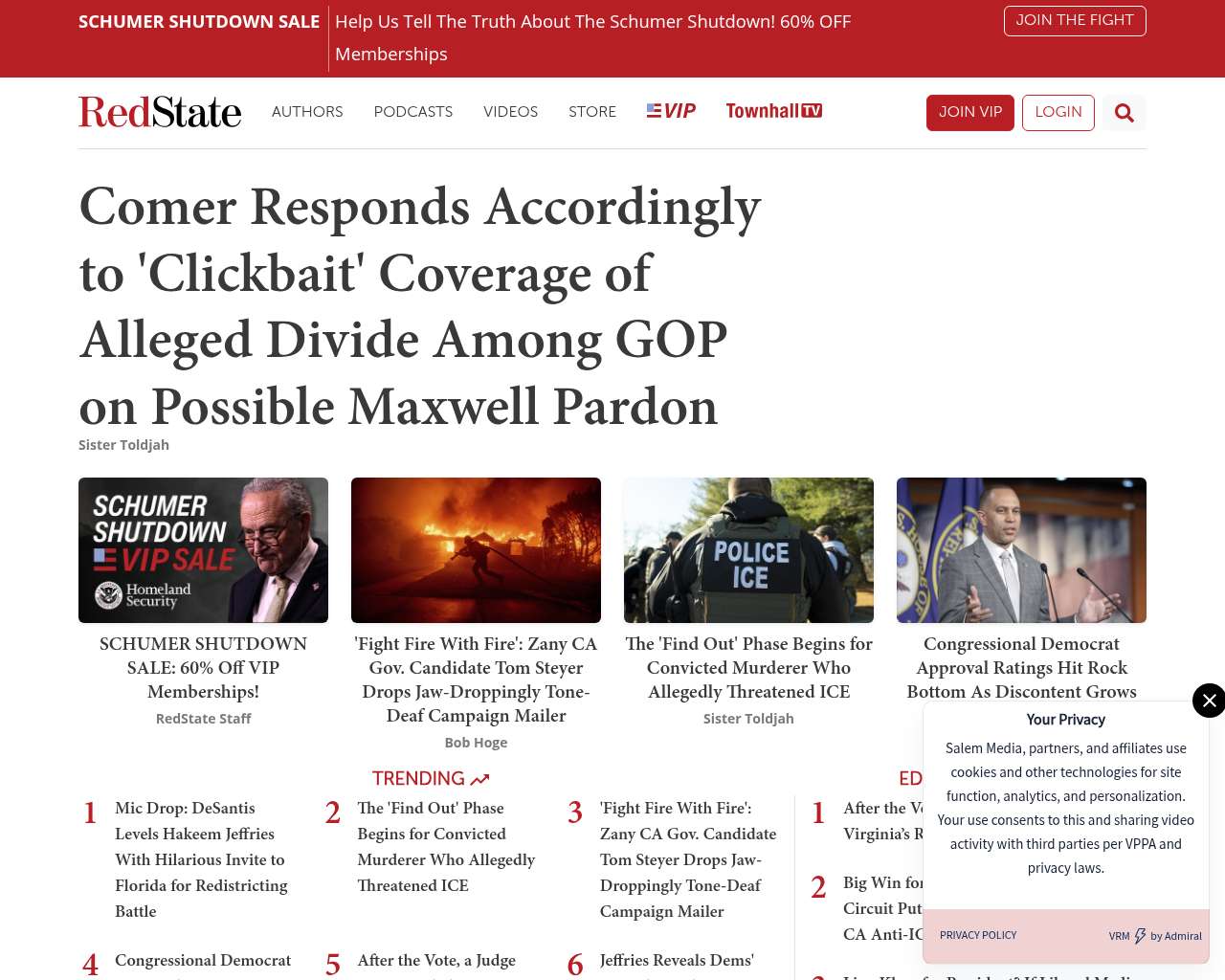The width and height of the screenshot is (1225, 980).
Task: Open the RedState home logo
Action: coord(160,112)
